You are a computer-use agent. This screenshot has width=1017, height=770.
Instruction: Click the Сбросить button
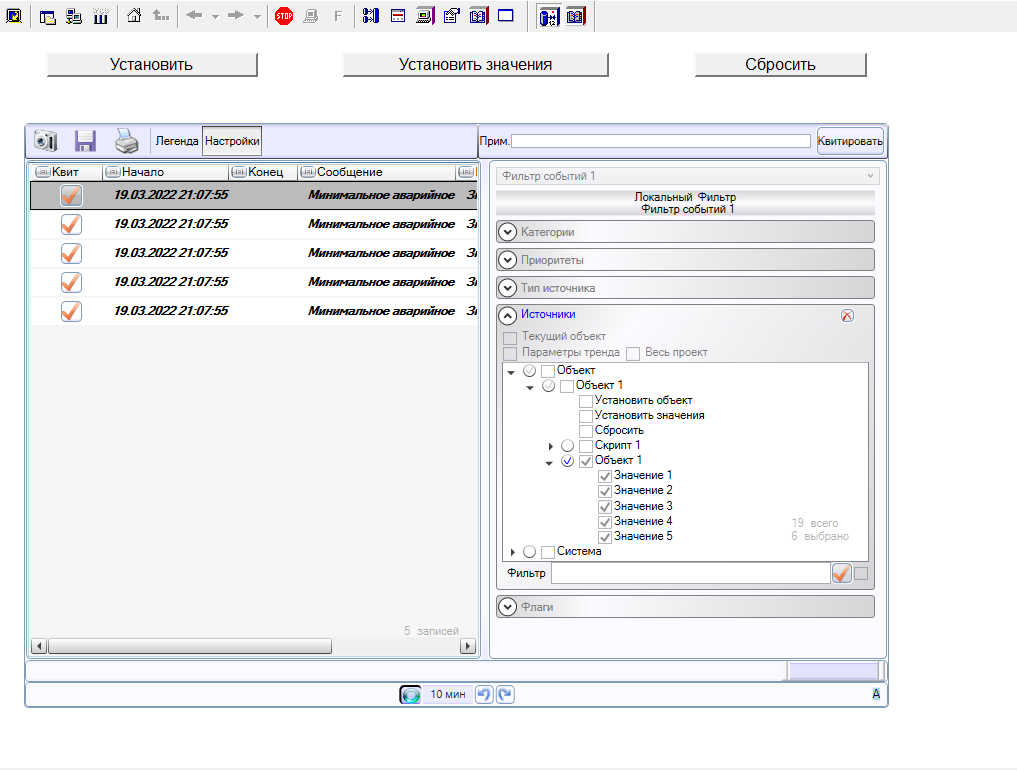click(780, 64)
